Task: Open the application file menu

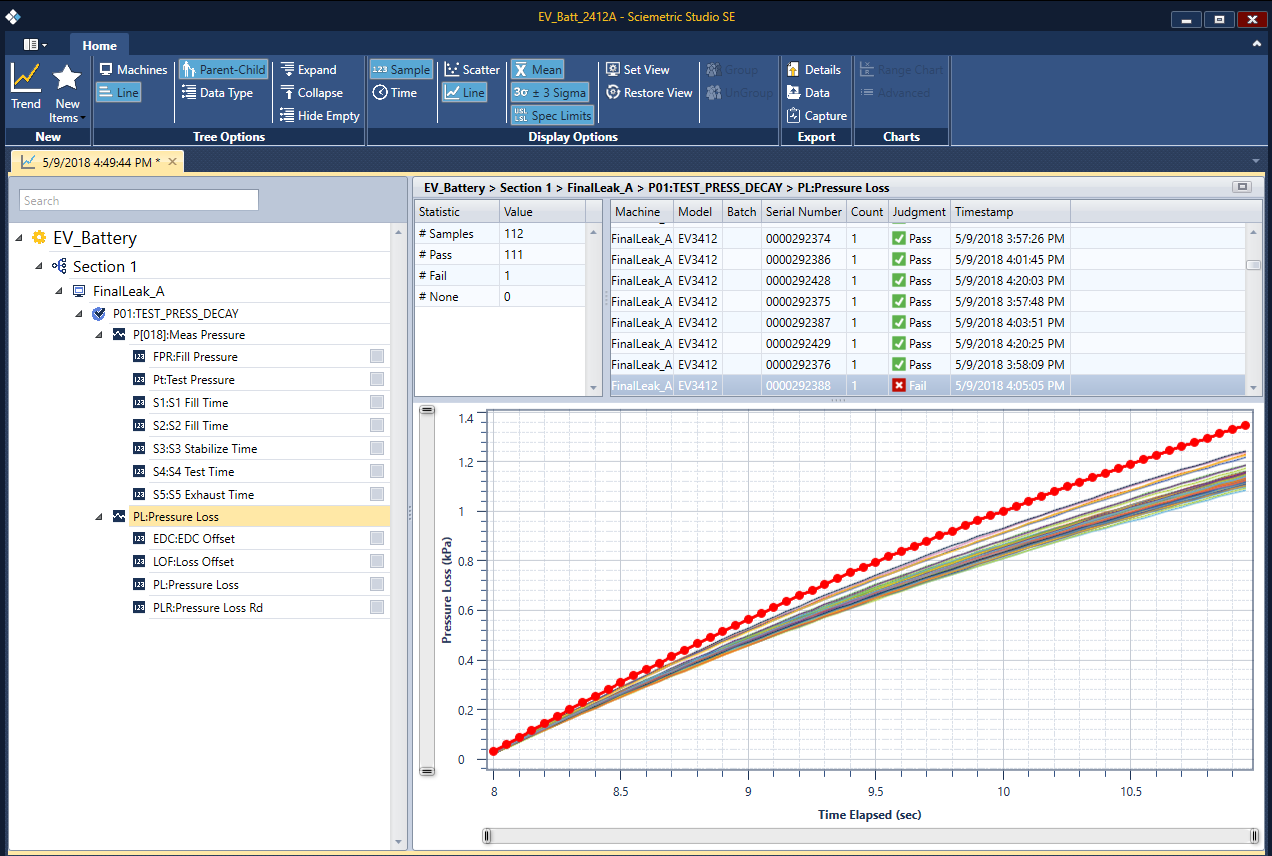Action: tap(35, 45)
